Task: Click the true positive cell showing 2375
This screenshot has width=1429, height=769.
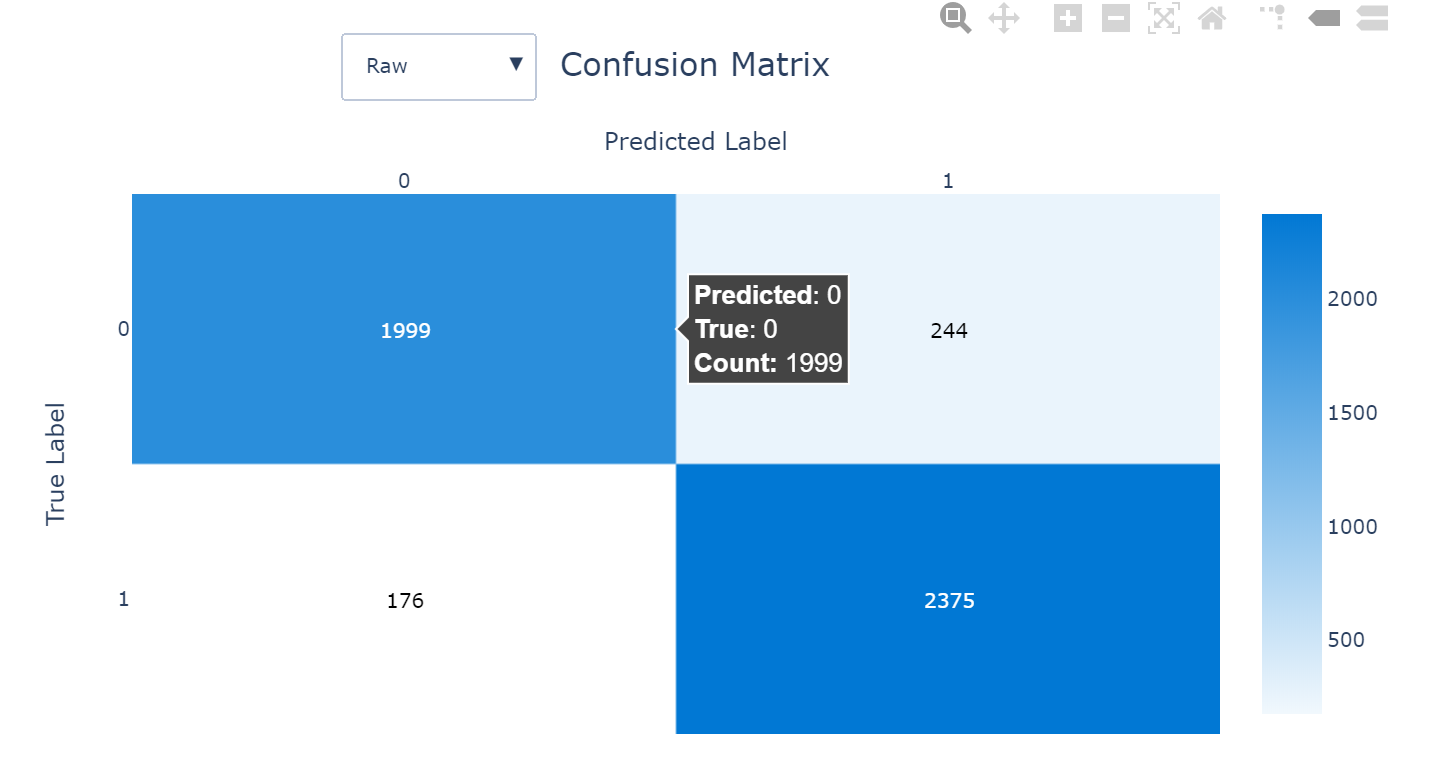Action: point(948,600)
